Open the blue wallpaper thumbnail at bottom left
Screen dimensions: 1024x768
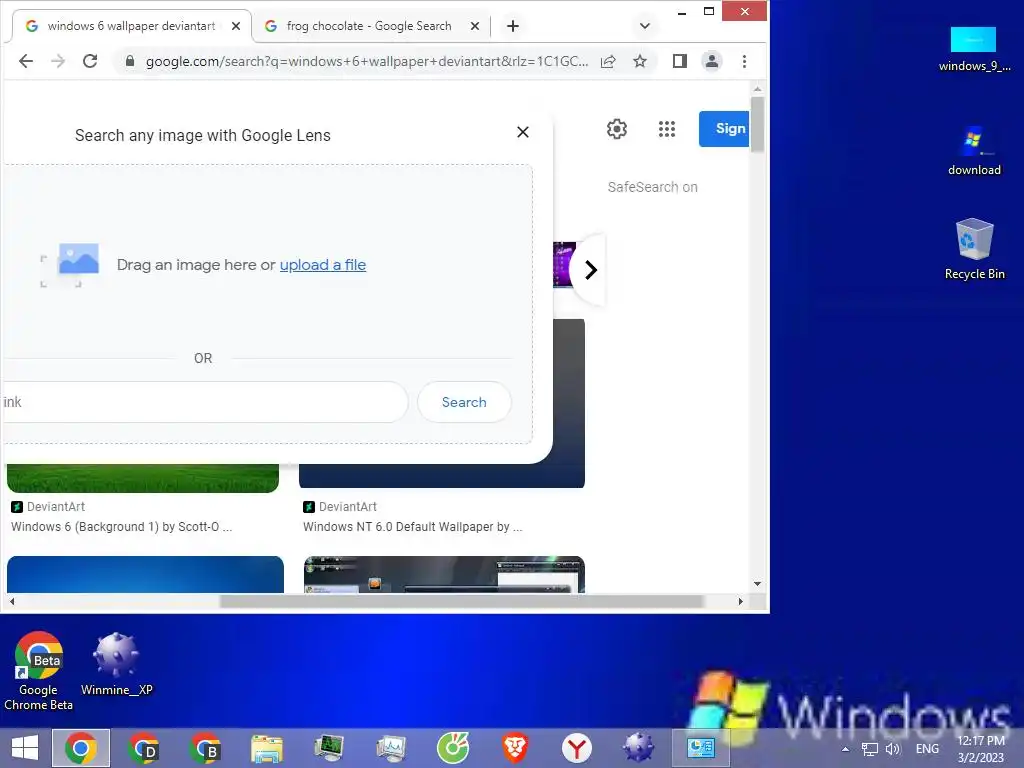click(x=146, y=575)
